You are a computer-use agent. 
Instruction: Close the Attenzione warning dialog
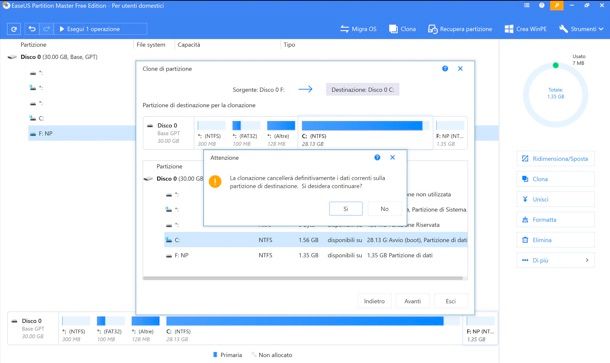coord(393,158)
